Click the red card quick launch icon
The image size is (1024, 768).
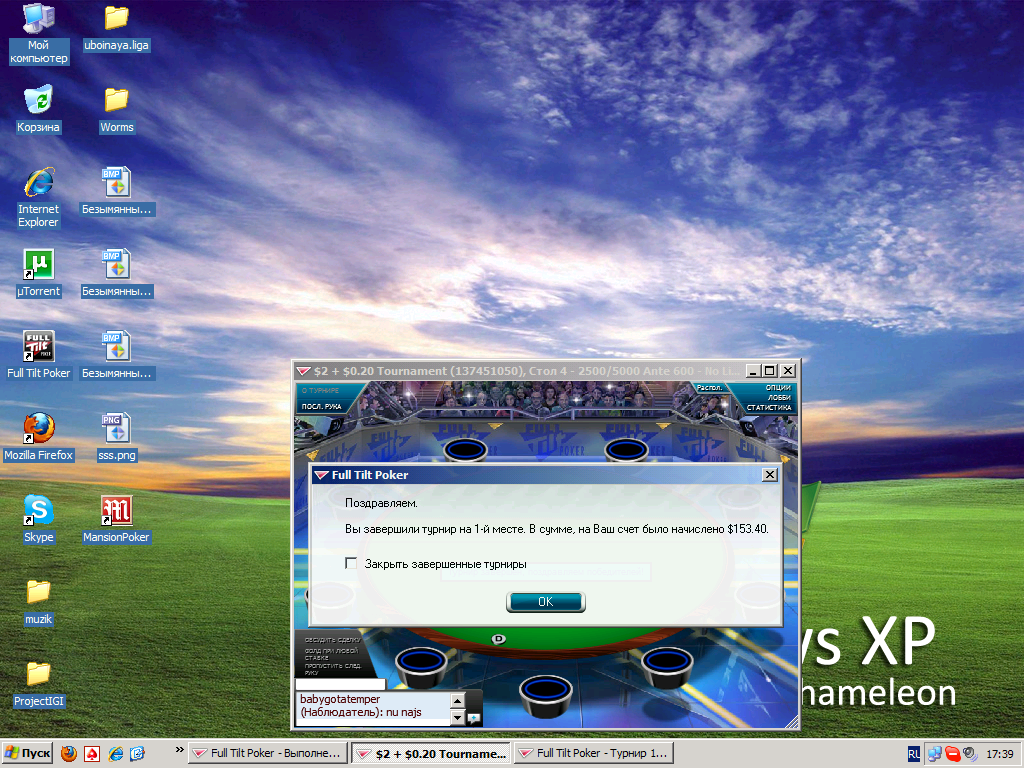[91, 754]
